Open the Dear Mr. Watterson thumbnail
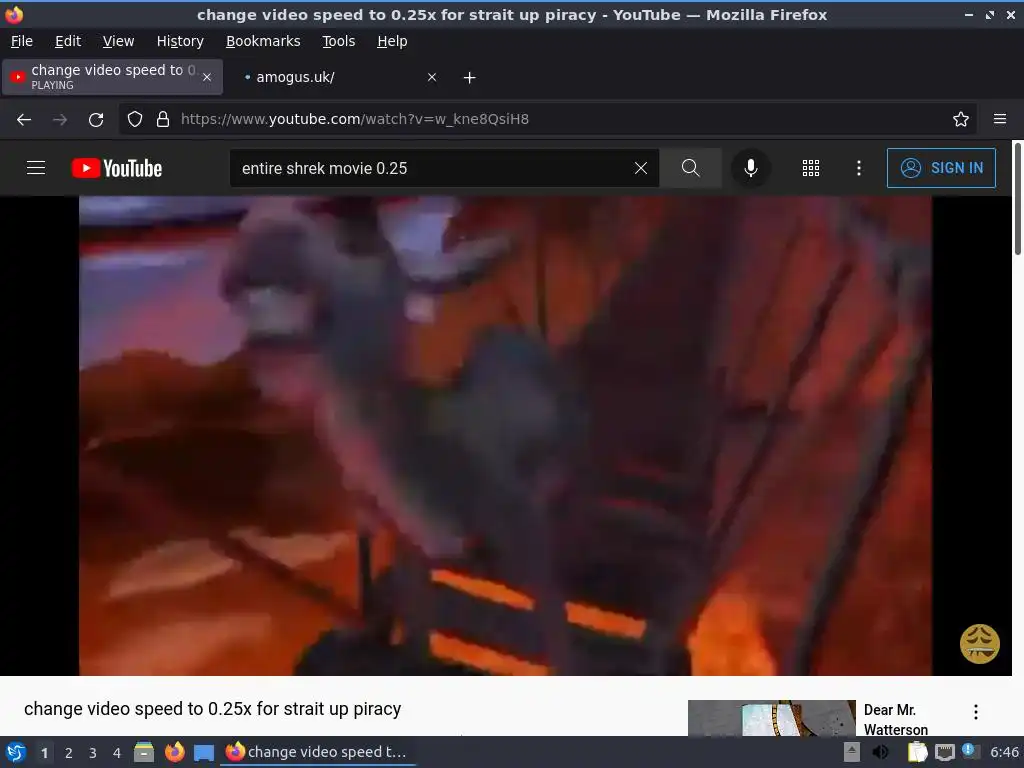Image resolution: width=1024 pixels, height=768 pixels. click(771, 718)
